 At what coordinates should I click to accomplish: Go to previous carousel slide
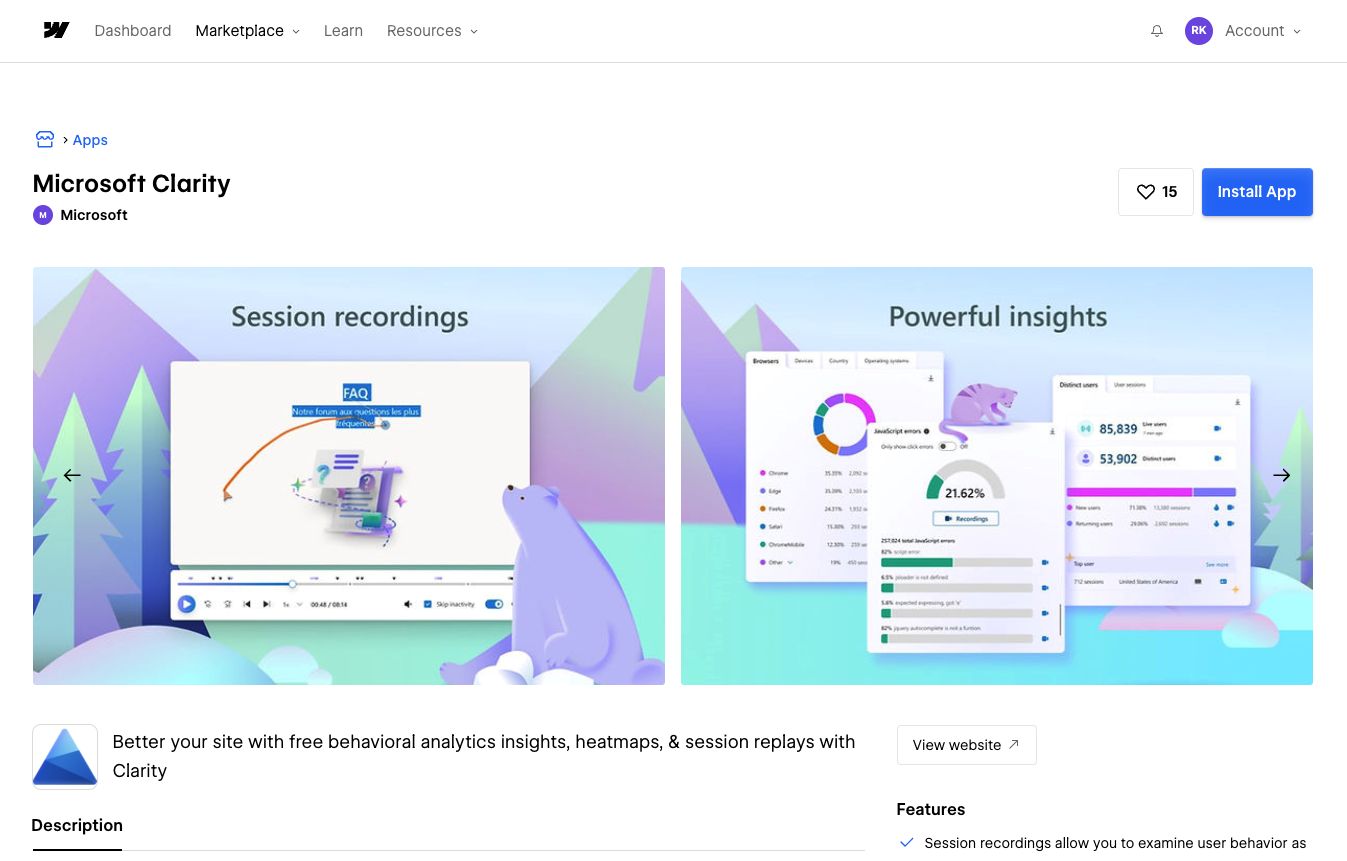coord(72,476)
